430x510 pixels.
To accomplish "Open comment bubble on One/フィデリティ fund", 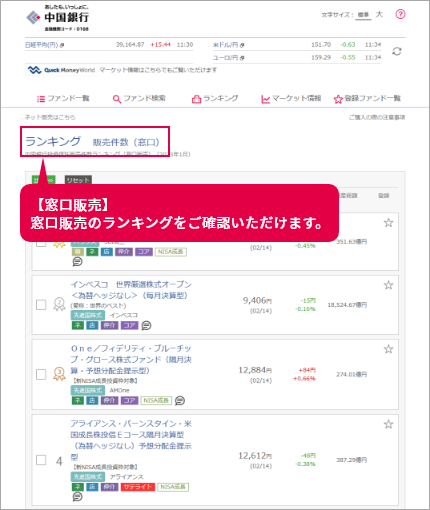I will (x=180, y=401).
